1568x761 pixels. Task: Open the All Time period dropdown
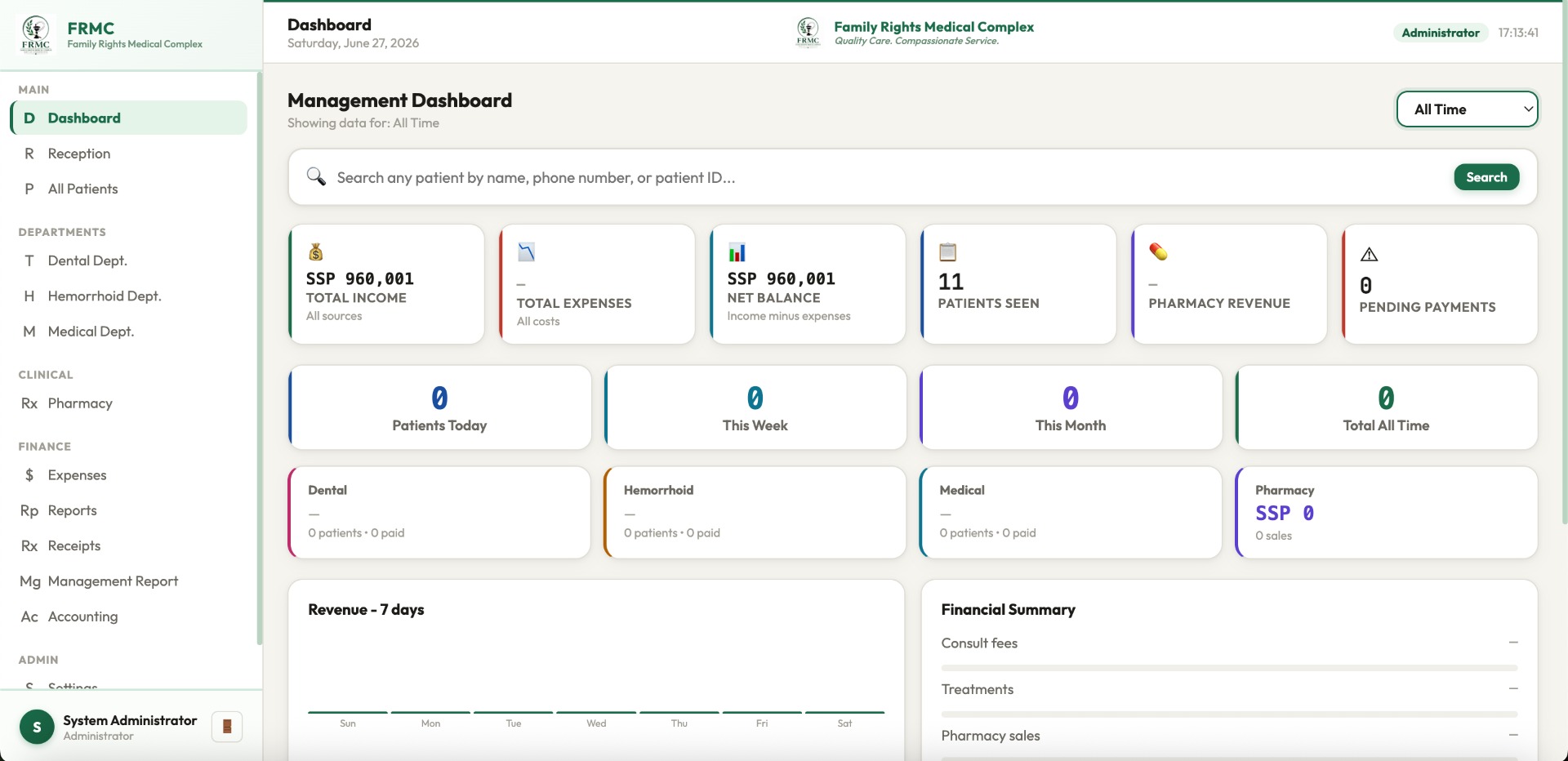1468,109
